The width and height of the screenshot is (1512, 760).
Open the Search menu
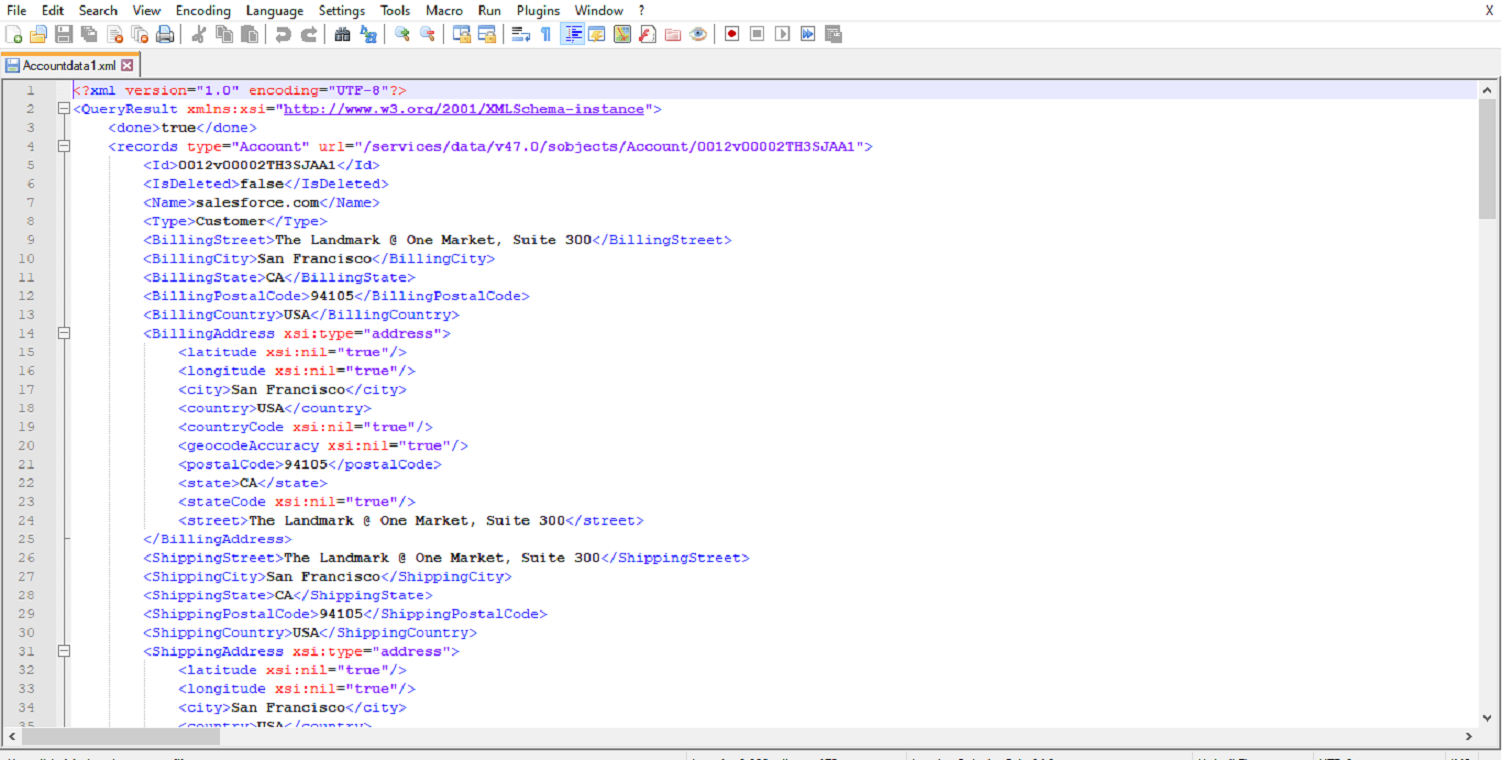(x=98, y=10)
